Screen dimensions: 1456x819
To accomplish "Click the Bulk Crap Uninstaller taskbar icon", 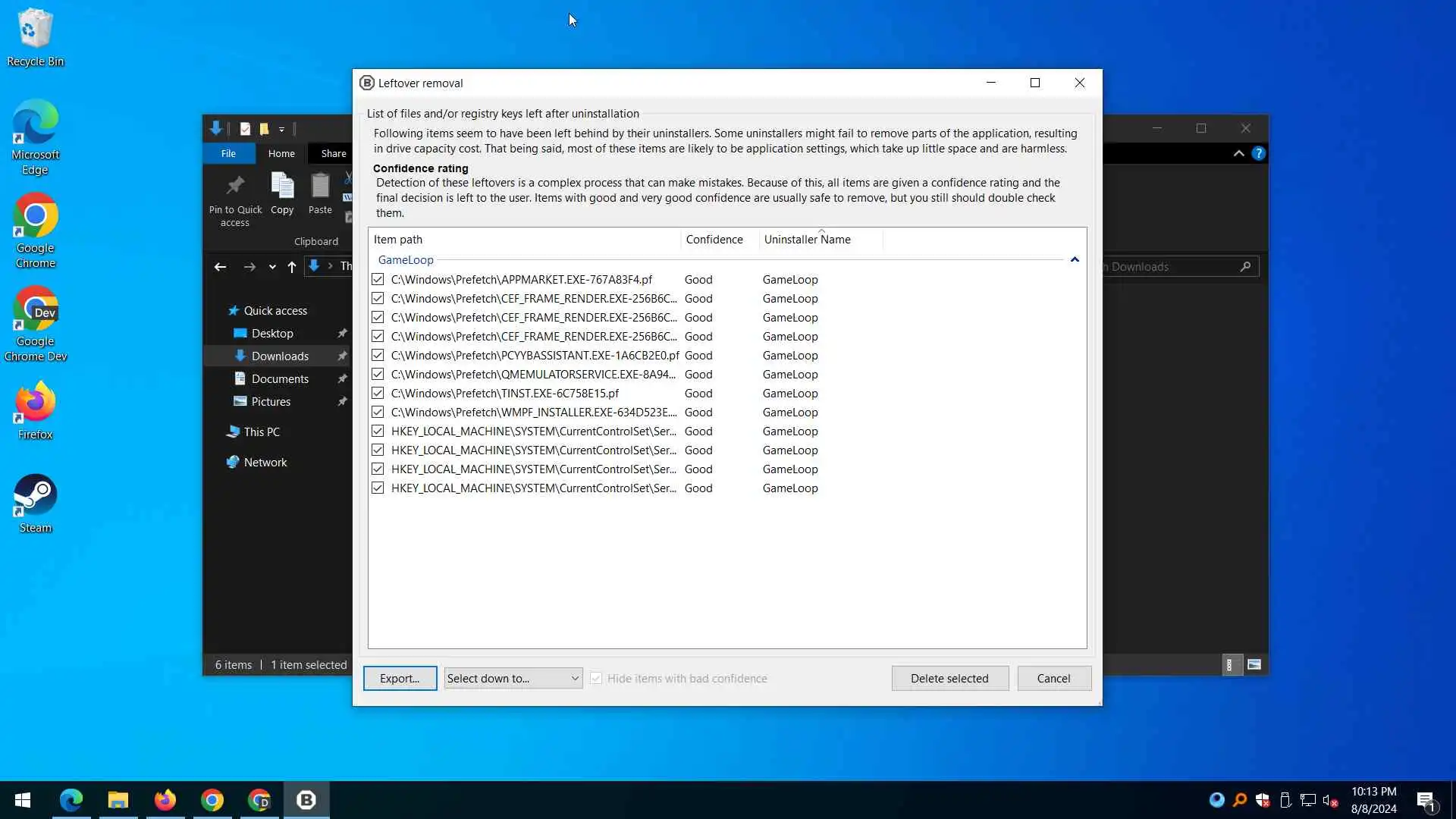I will [306, 800].
